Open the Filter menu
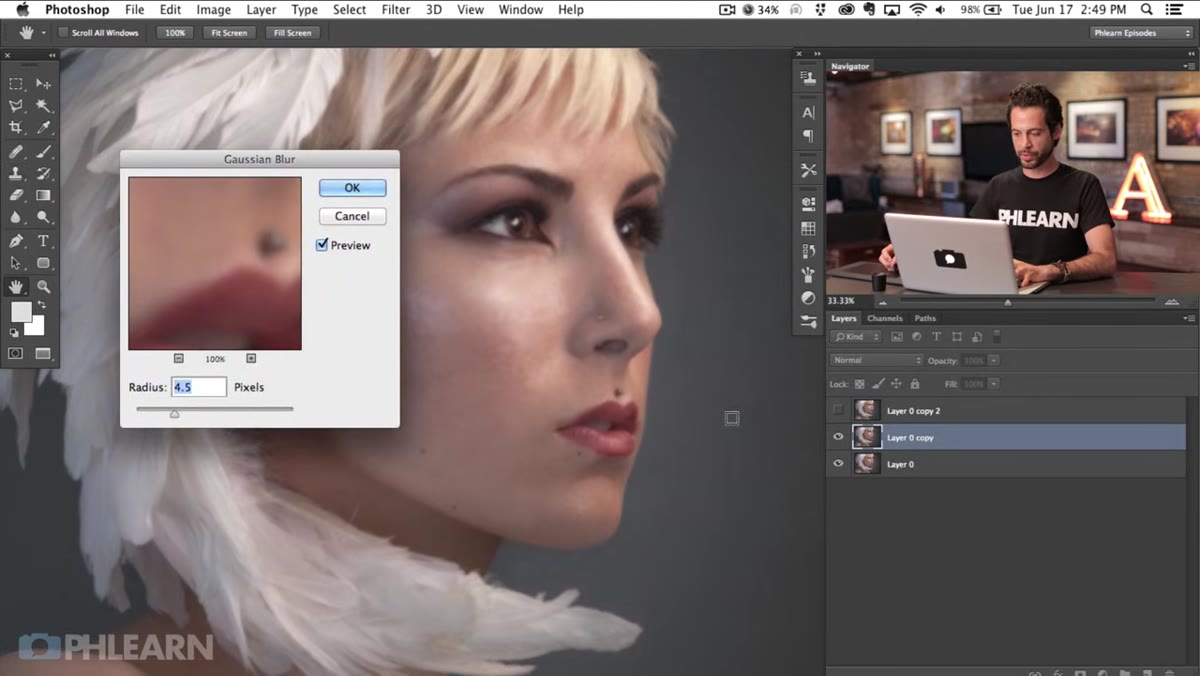Image resolution: width=1200 pixels, height=676 pixels. click(x=396, y=9)
